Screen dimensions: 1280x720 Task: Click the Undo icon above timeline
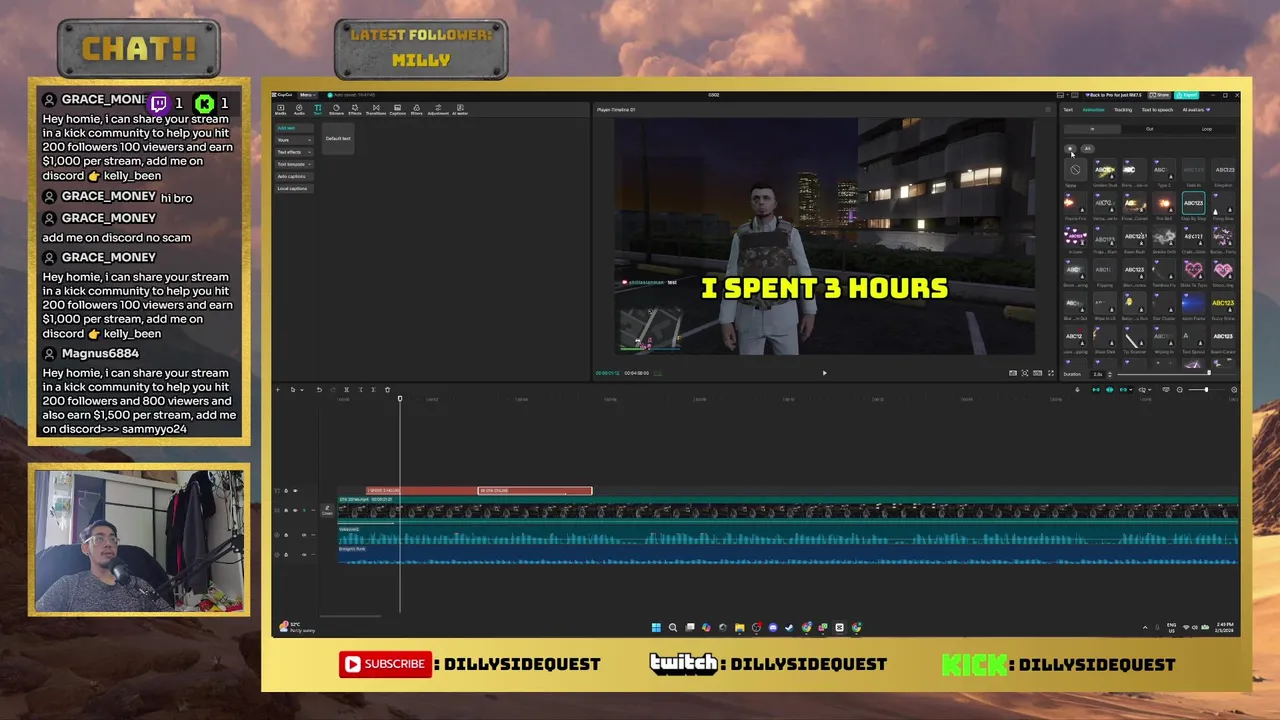pyautogui.click(x=319, y=390)
